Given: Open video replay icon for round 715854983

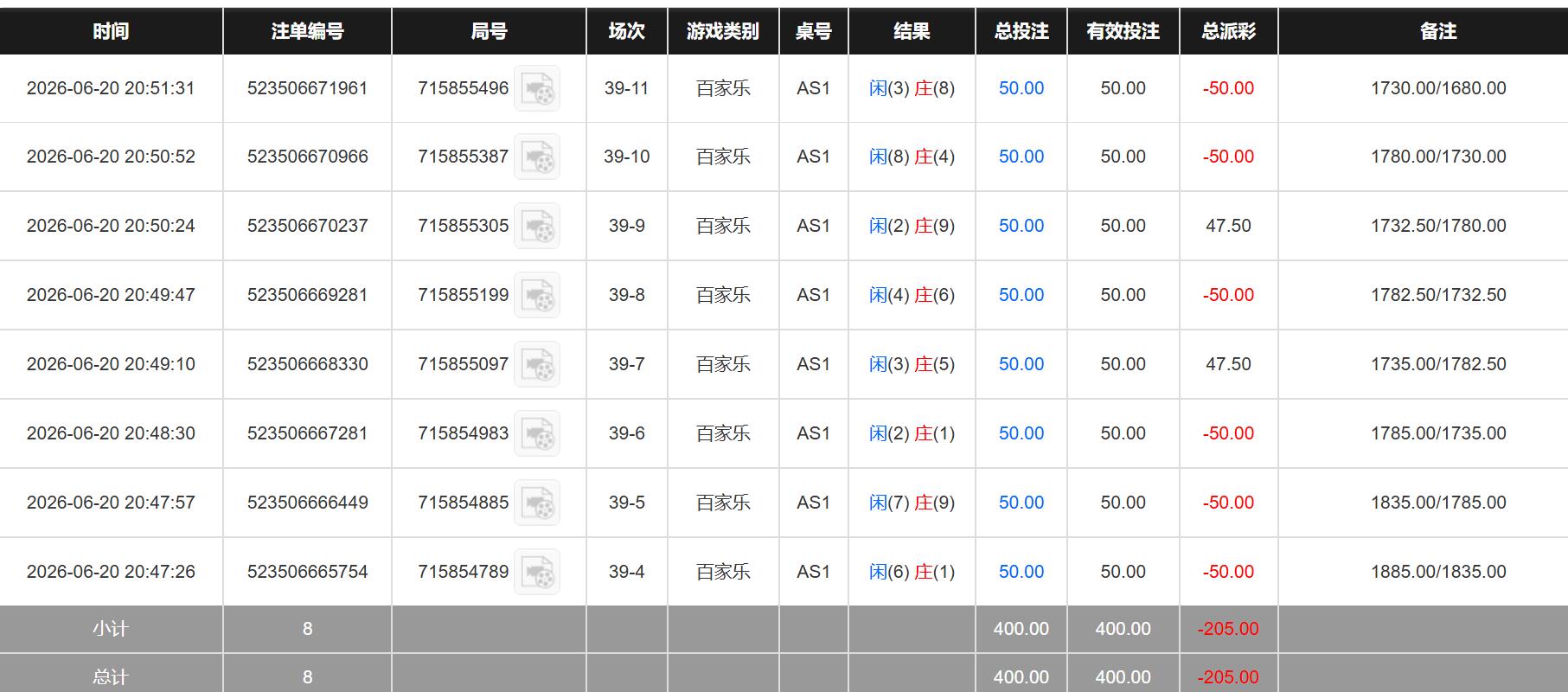Looking at the screenshot, I should pos(537,433).
